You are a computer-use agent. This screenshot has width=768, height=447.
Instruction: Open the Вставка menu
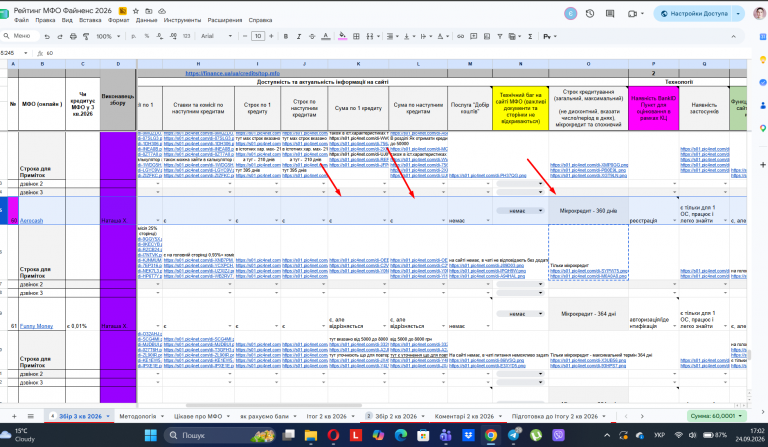[x=90, y=20]
